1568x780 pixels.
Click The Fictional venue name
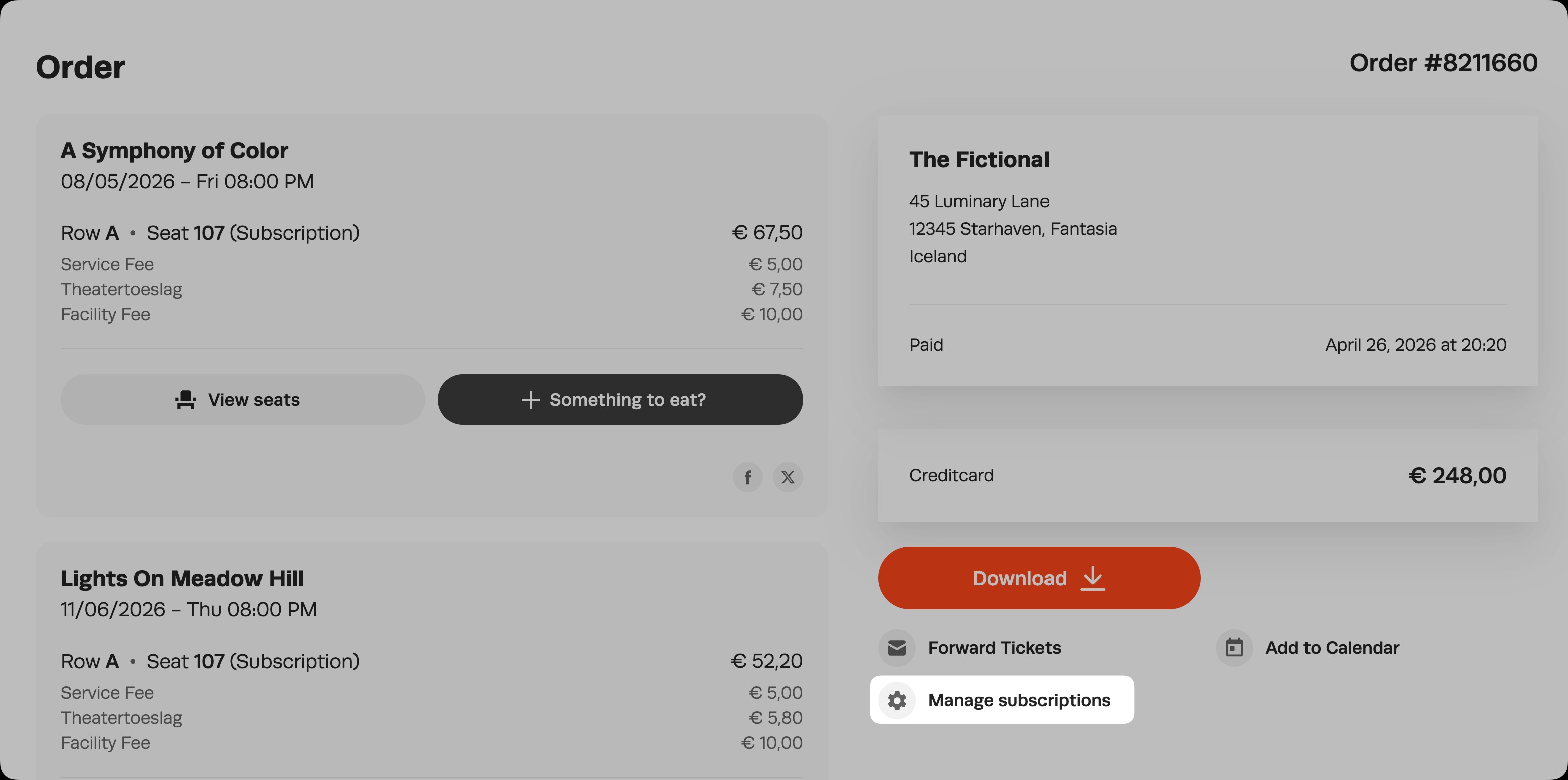pos(979,159)
